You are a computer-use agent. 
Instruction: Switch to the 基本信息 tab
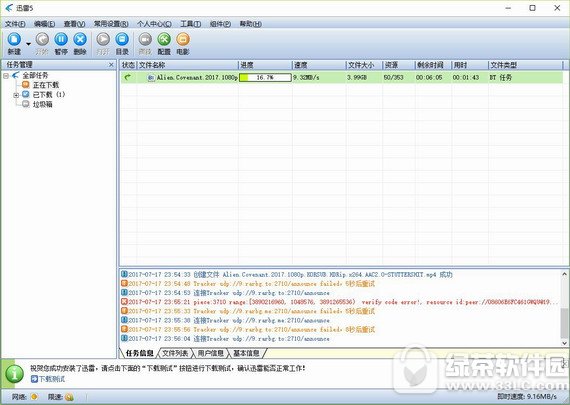click(246, 353)
